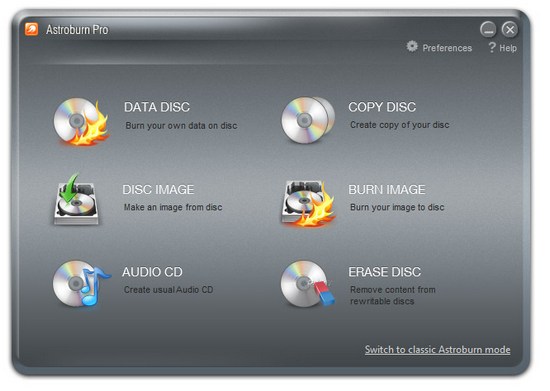Open Preferences text label
The image size is (550, 391).
click(447, 48)
